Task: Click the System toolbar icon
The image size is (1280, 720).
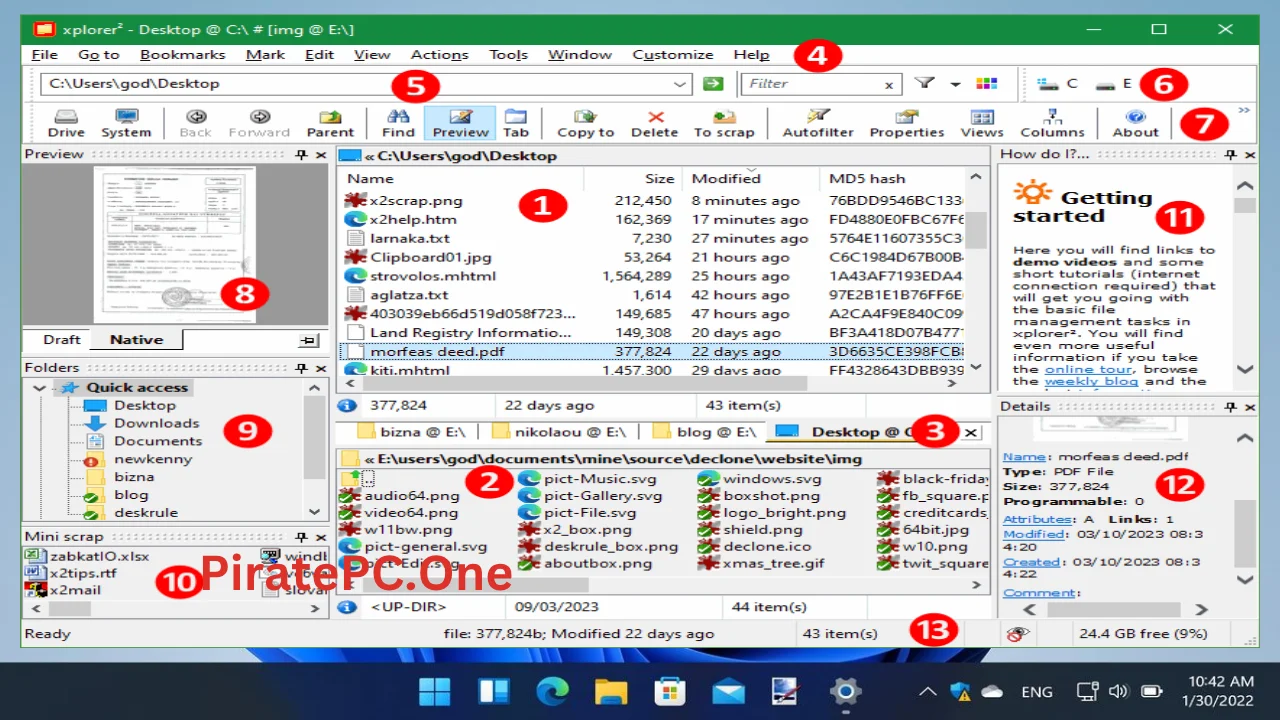Action: coord(126,123)
